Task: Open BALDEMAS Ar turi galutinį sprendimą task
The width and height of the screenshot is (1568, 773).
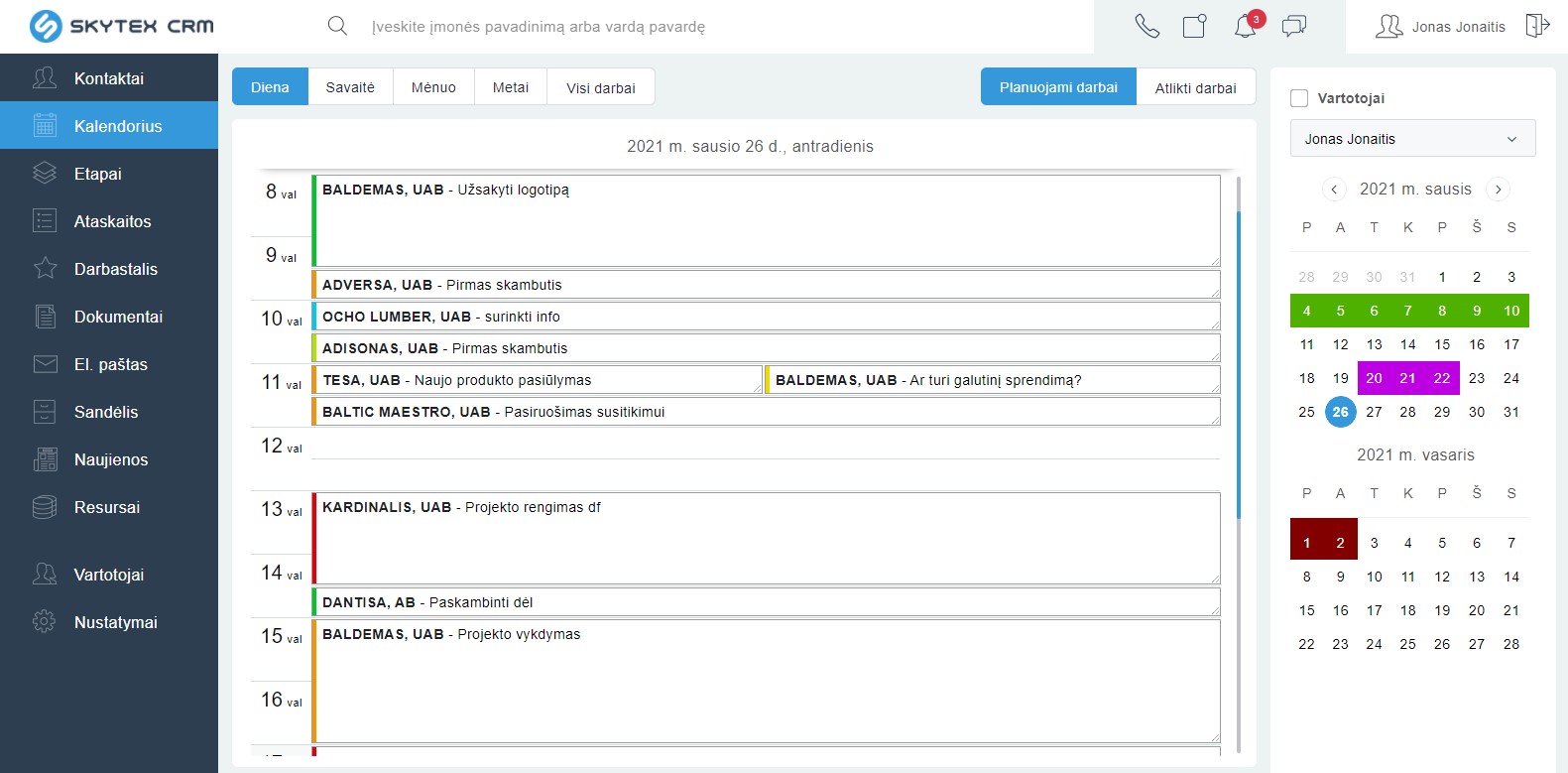Action: click(x=993, y=380)
